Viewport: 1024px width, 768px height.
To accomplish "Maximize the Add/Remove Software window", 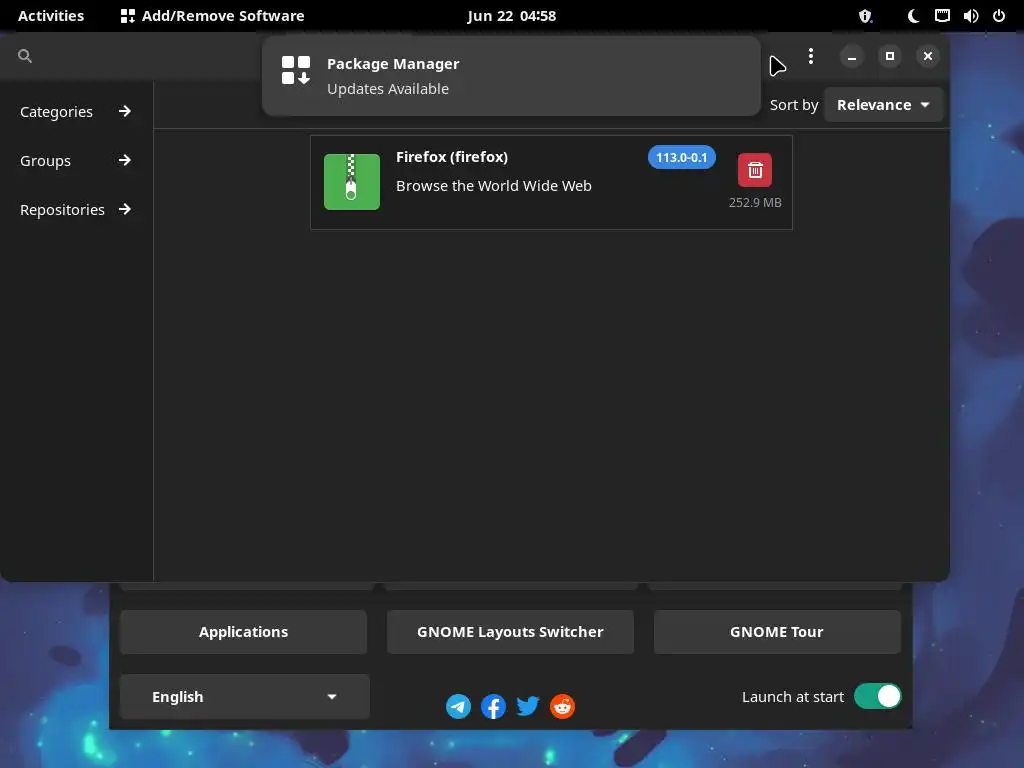I will click(x=889, y=56).
